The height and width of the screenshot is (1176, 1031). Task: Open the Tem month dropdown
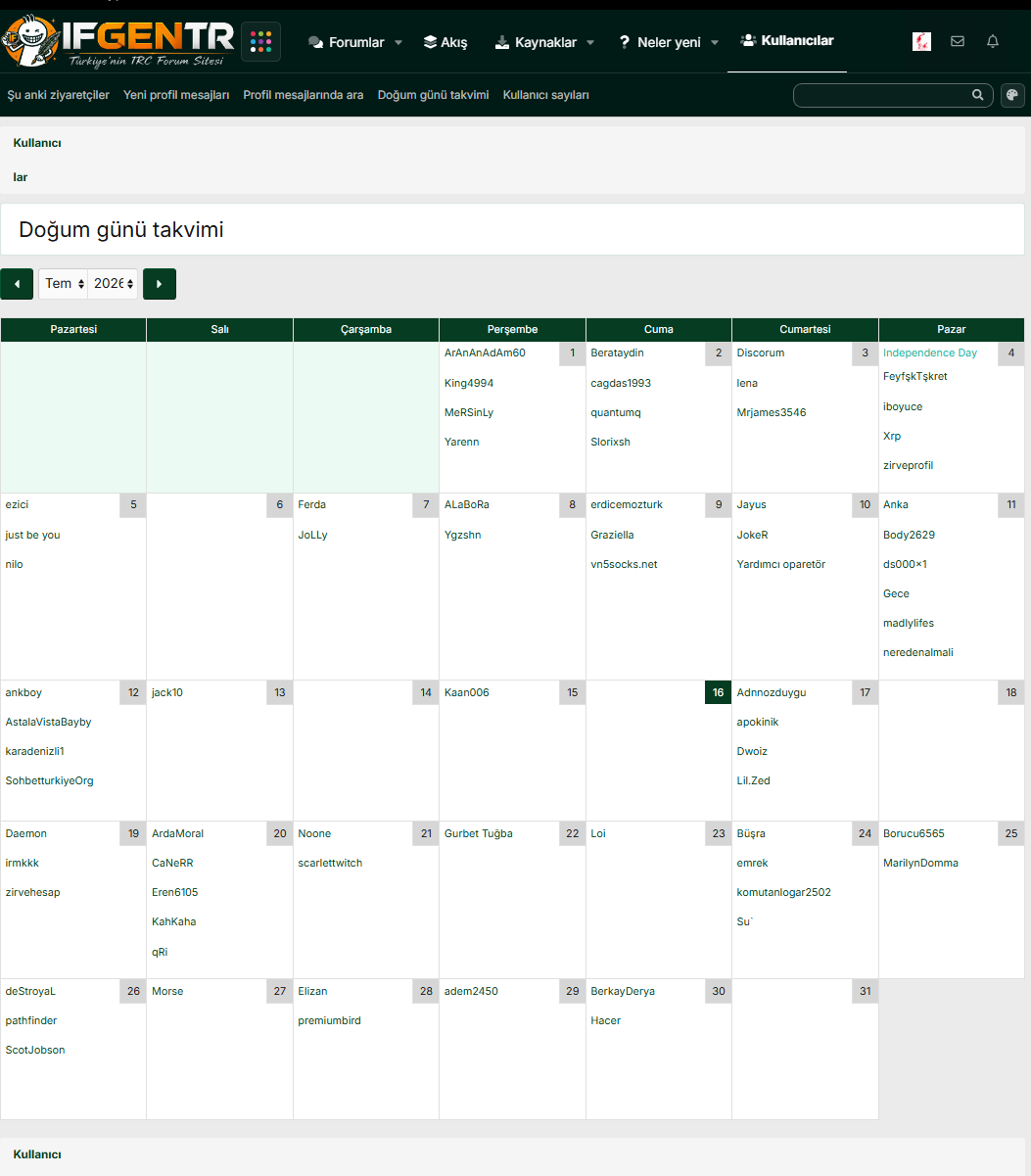pyautogui.click(x=64, y=284)
